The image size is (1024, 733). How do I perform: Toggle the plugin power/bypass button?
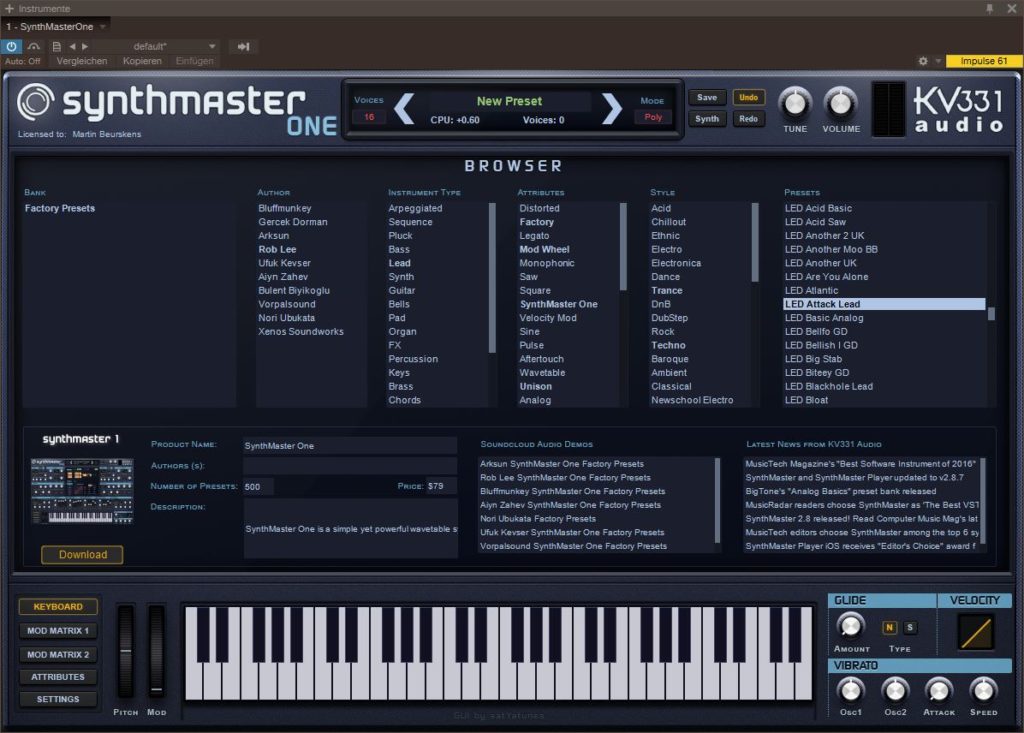(x=12, y=46)
